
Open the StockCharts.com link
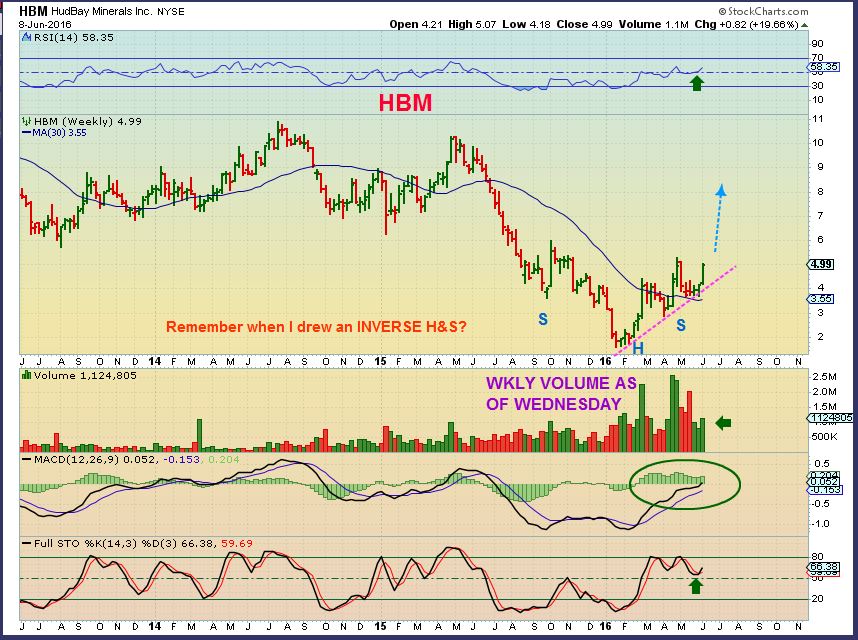pyautogui.click(x=768, y=11)
